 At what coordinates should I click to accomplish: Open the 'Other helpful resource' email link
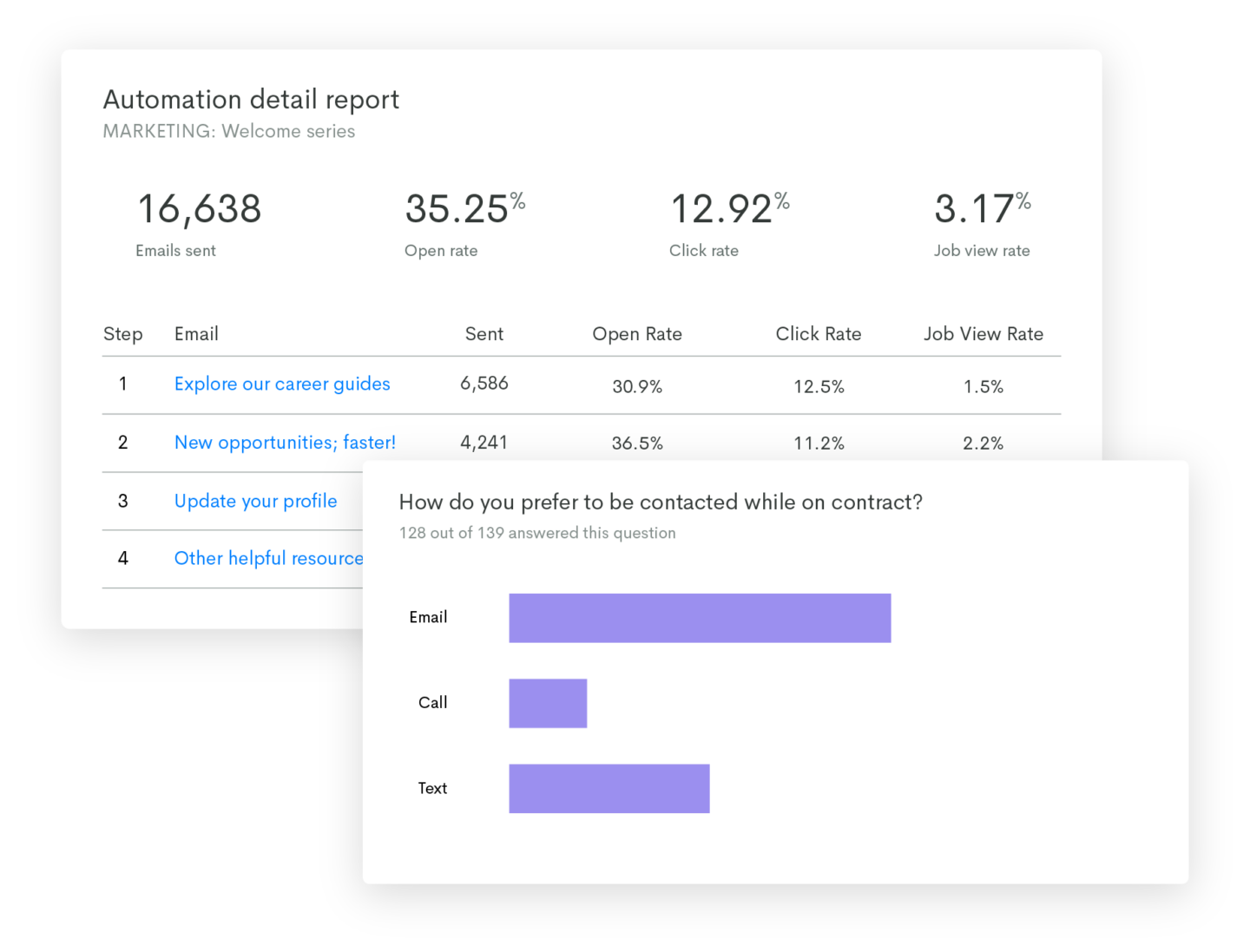point(268,558)
